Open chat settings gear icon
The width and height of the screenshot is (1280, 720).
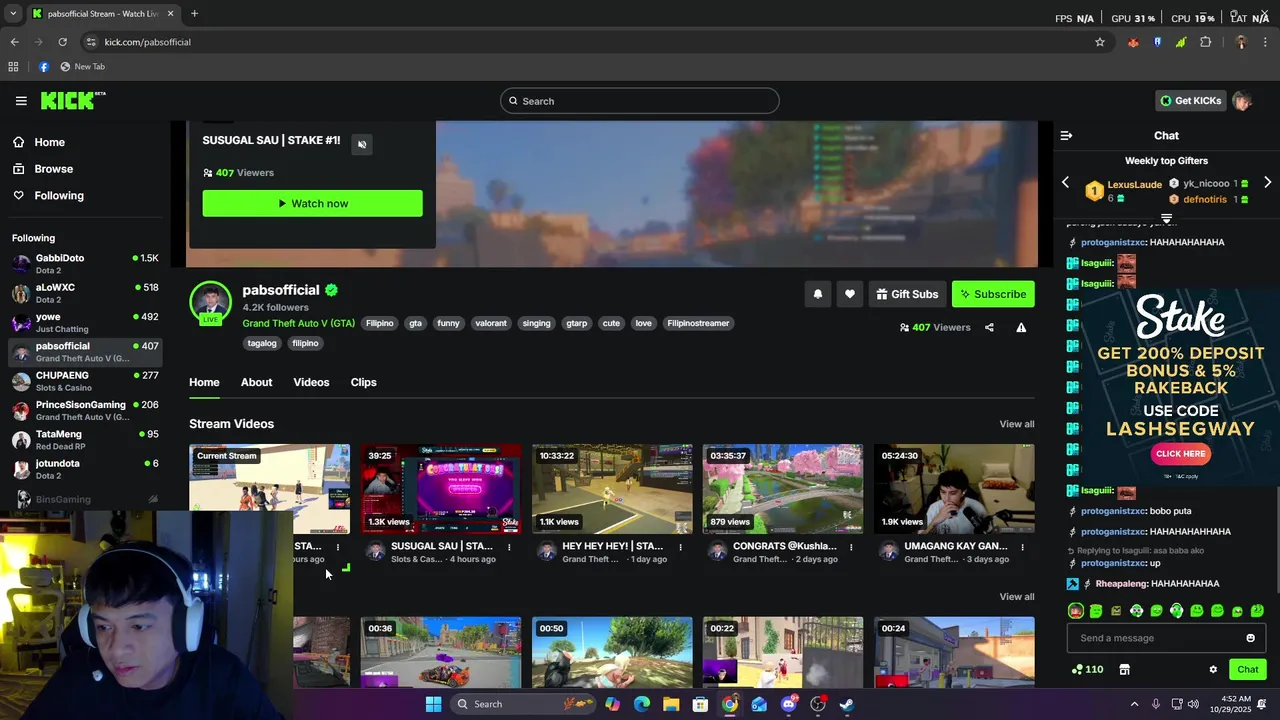[1213, 669]
